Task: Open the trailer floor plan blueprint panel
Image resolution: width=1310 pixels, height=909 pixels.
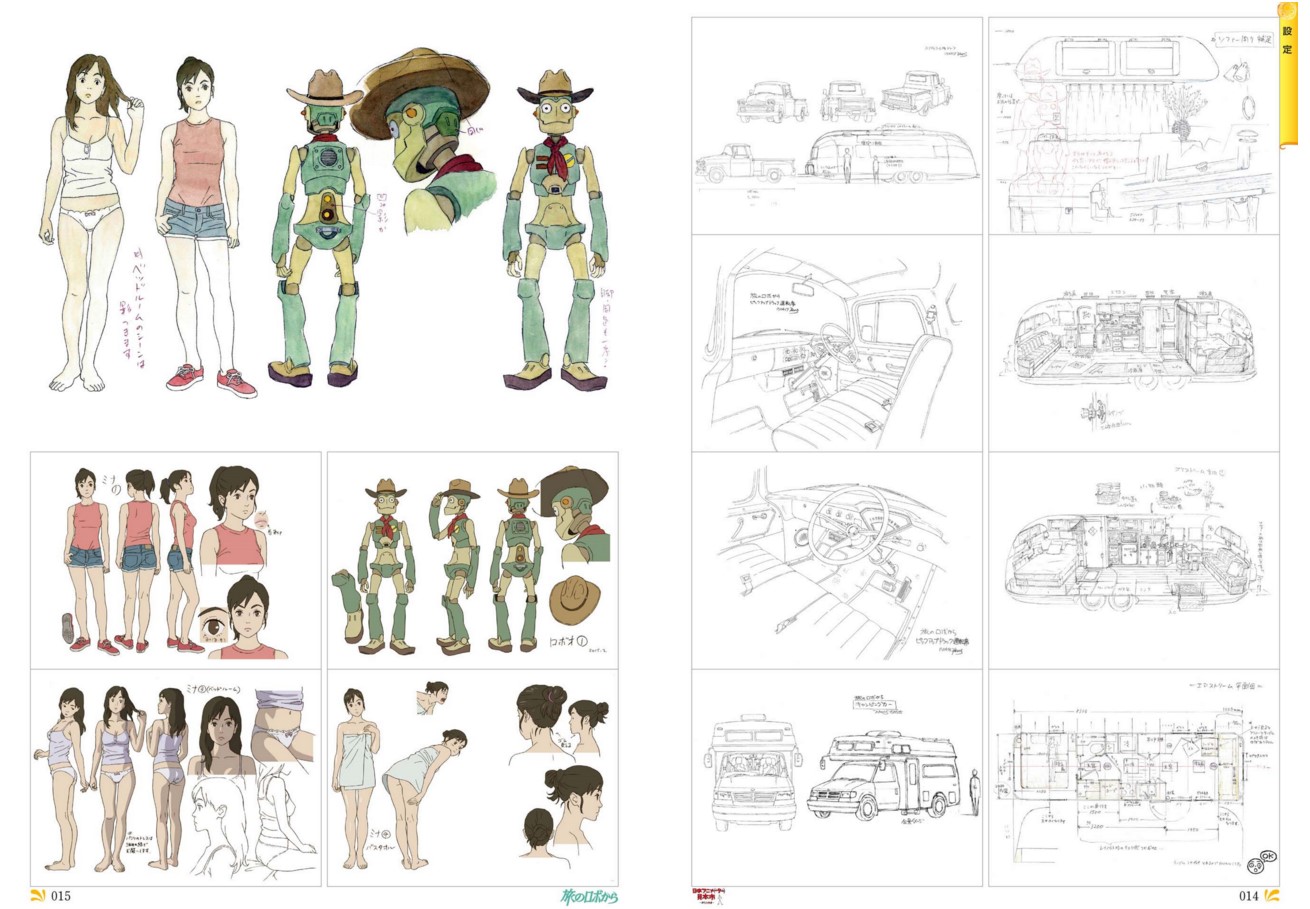Action: point(1133,777)
